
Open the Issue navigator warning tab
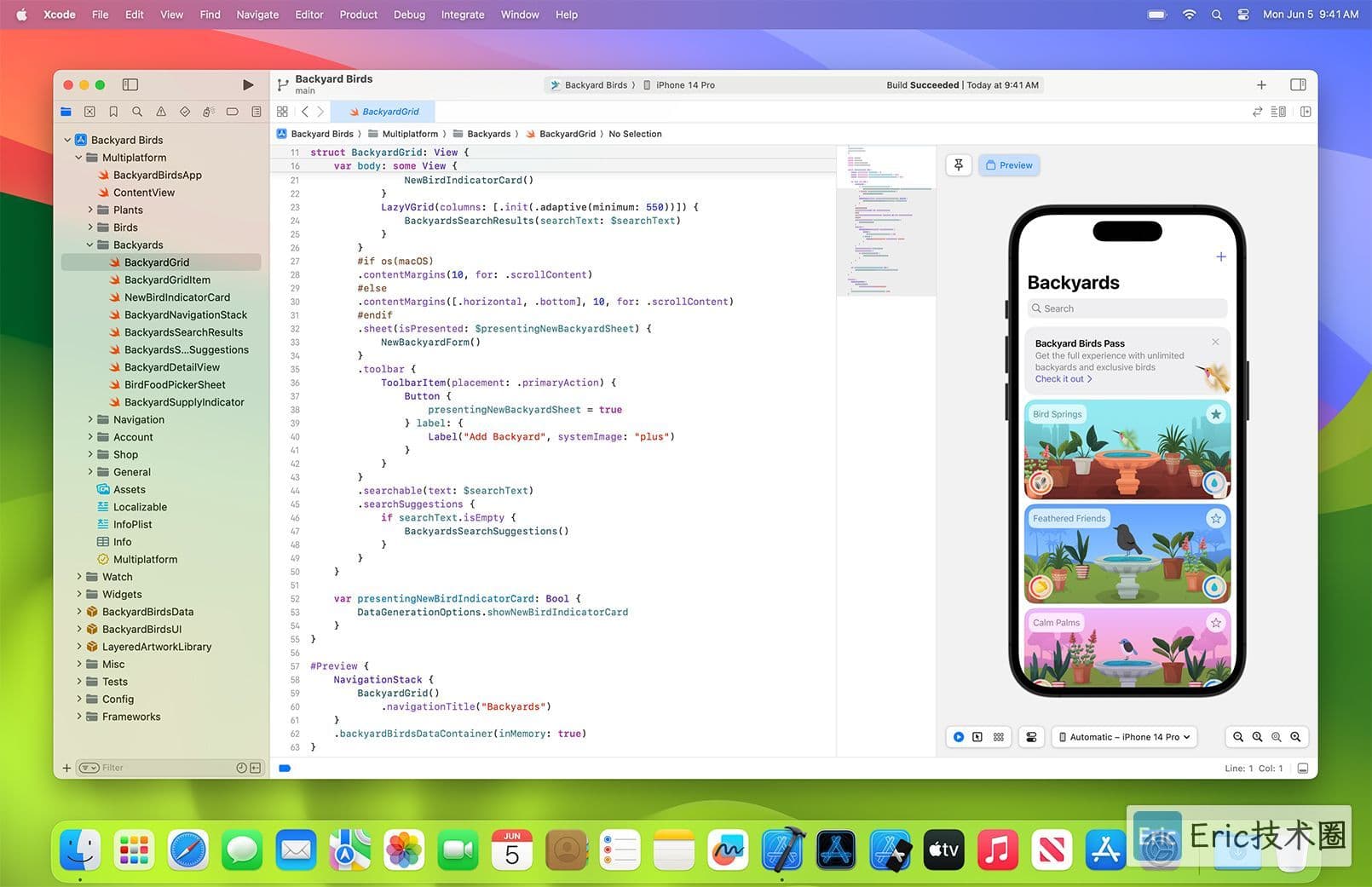pyautogui.click(x=161, y=112)
